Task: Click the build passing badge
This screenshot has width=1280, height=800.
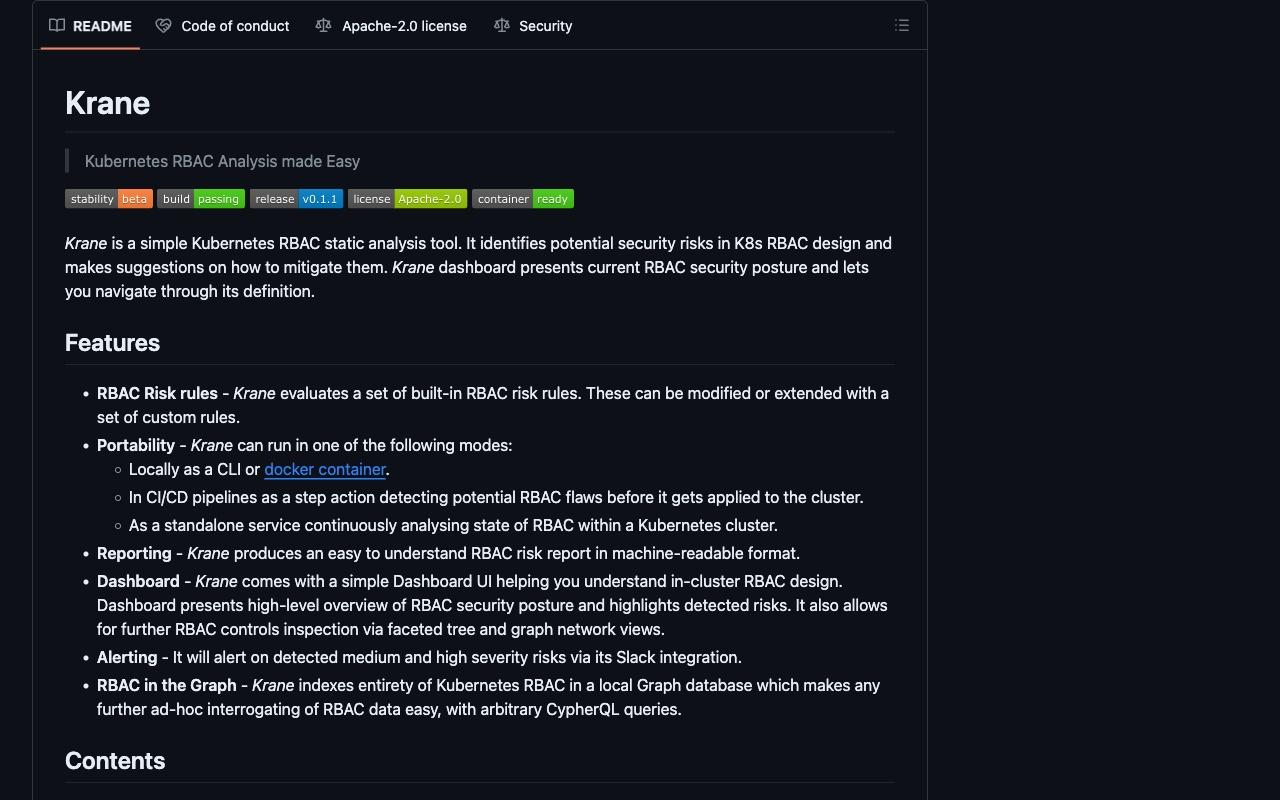Action: (x=201, y=199)
